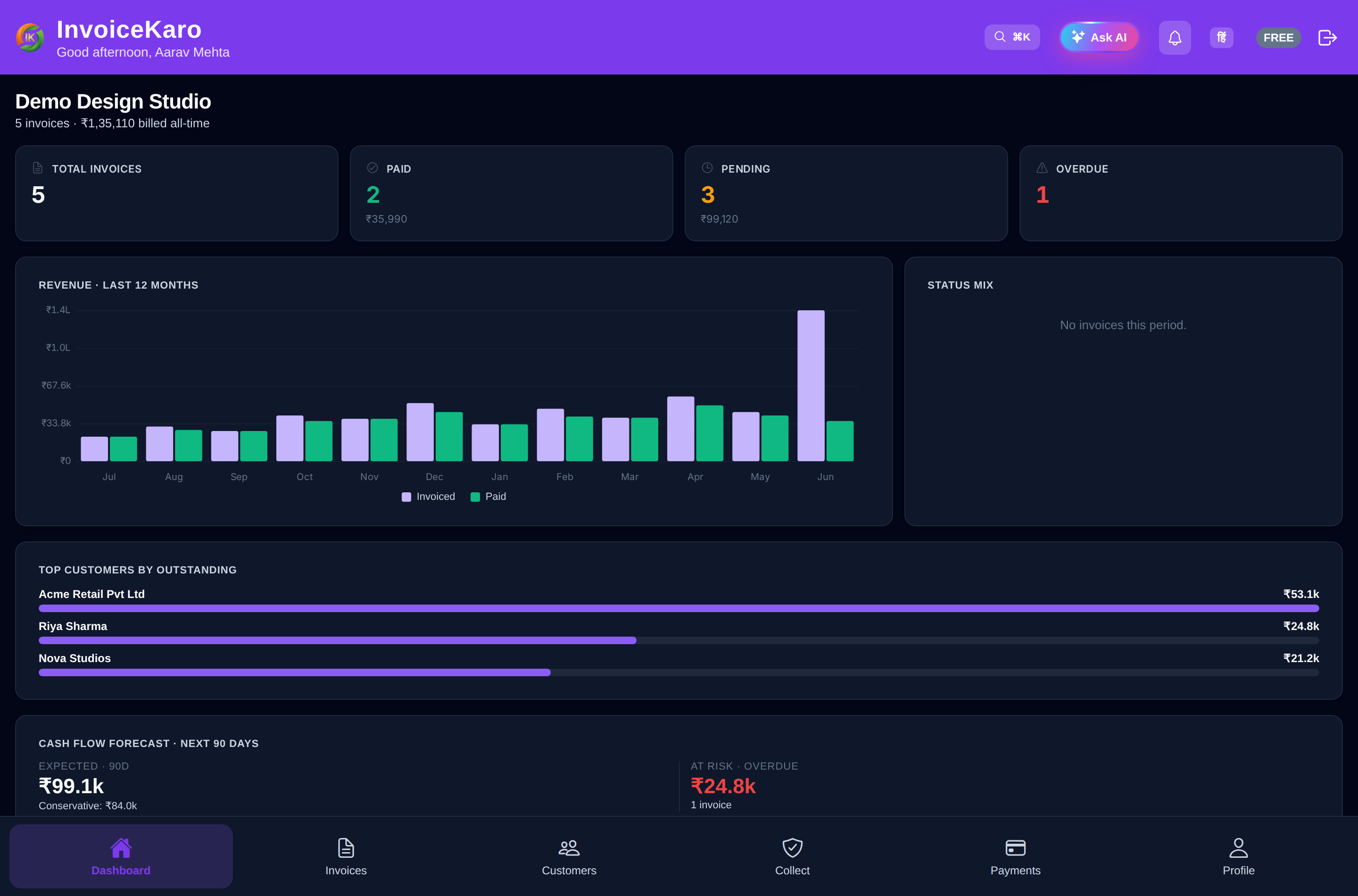Image resolution: width=1358 pixels, height=896 pixels.
Task: Click the Demo Design Studio heading
Action: pyautogui.click(x=113, y=102)
